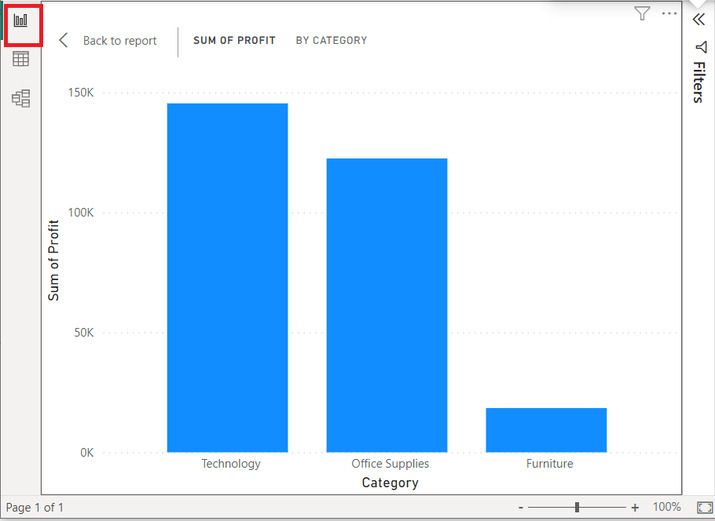Click the Category axis title
Screen dimensions: 715x521
click(390, 483)
